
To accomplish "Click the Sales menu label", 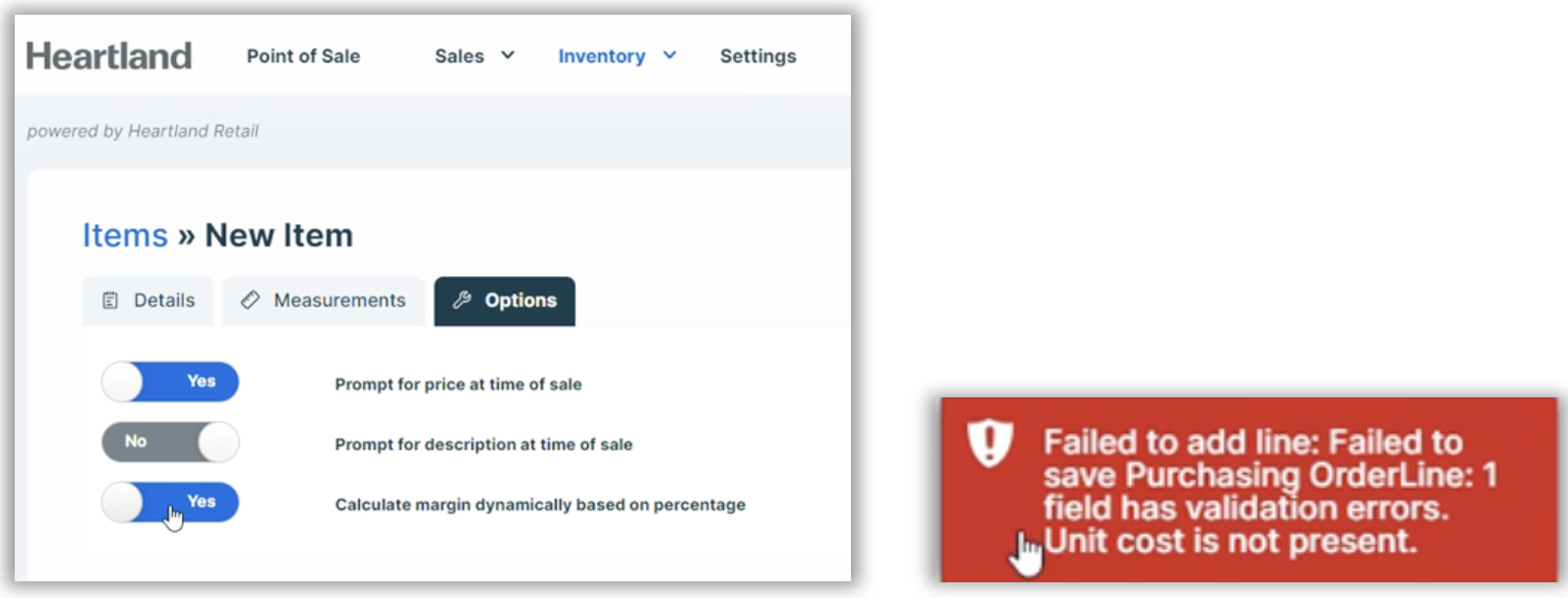I will 459,56.
